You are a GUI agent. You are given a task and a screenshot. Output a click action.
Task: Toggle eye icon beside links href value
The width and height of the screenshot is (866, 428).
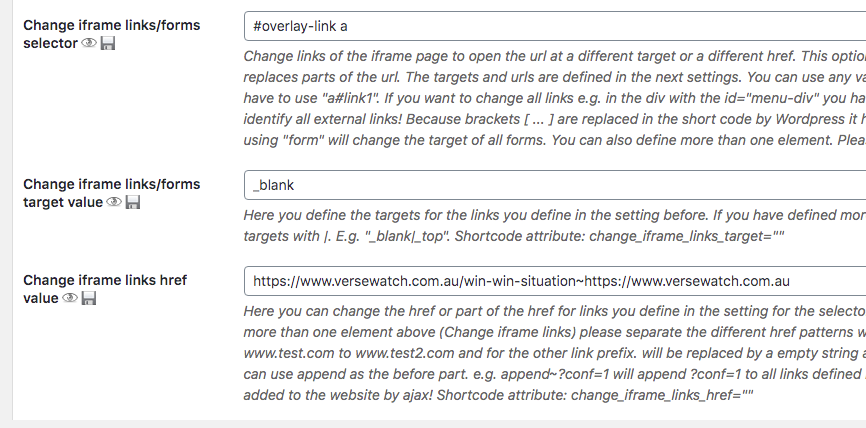coord(70,298)
